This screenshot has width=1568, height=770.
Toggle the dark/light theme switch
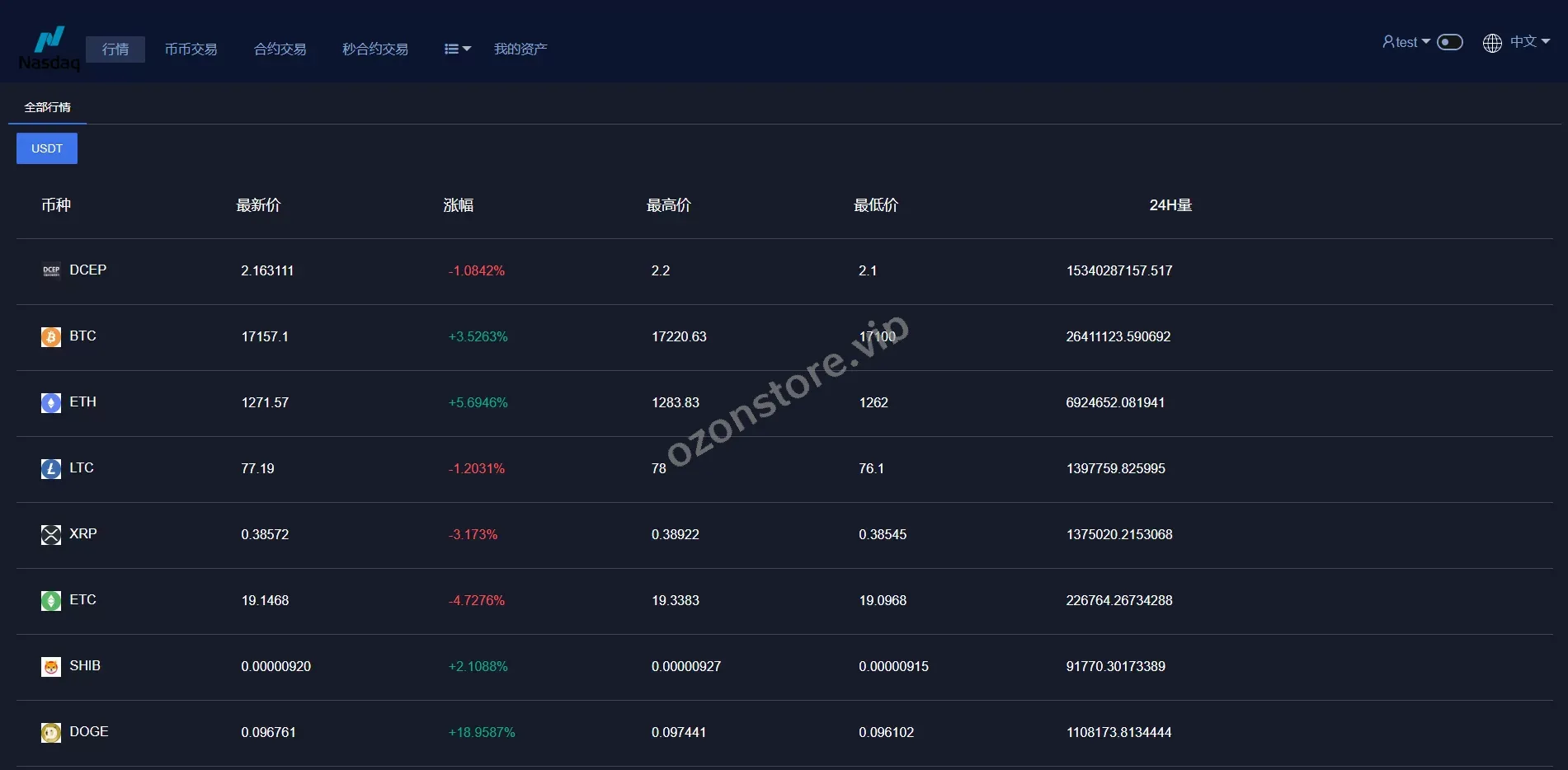(1449, 42)
